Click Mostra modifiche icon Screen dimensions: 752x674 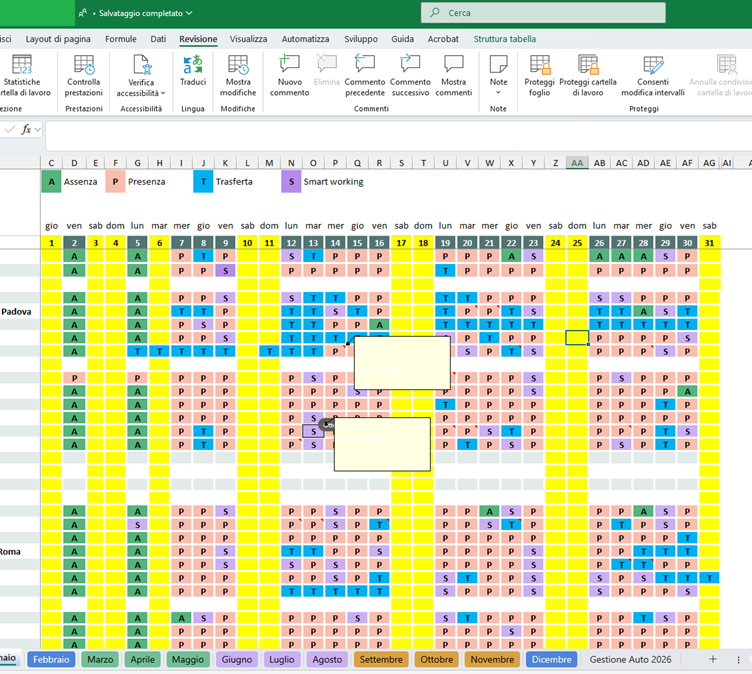point(238,65)
